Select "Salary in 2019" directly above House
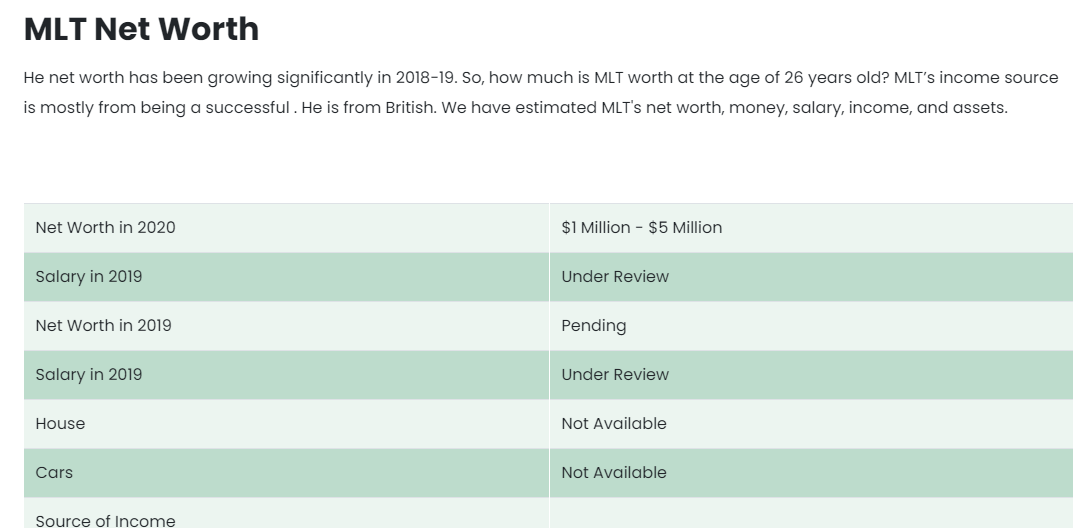The image size is (1090, 528). tap(89, 375)
